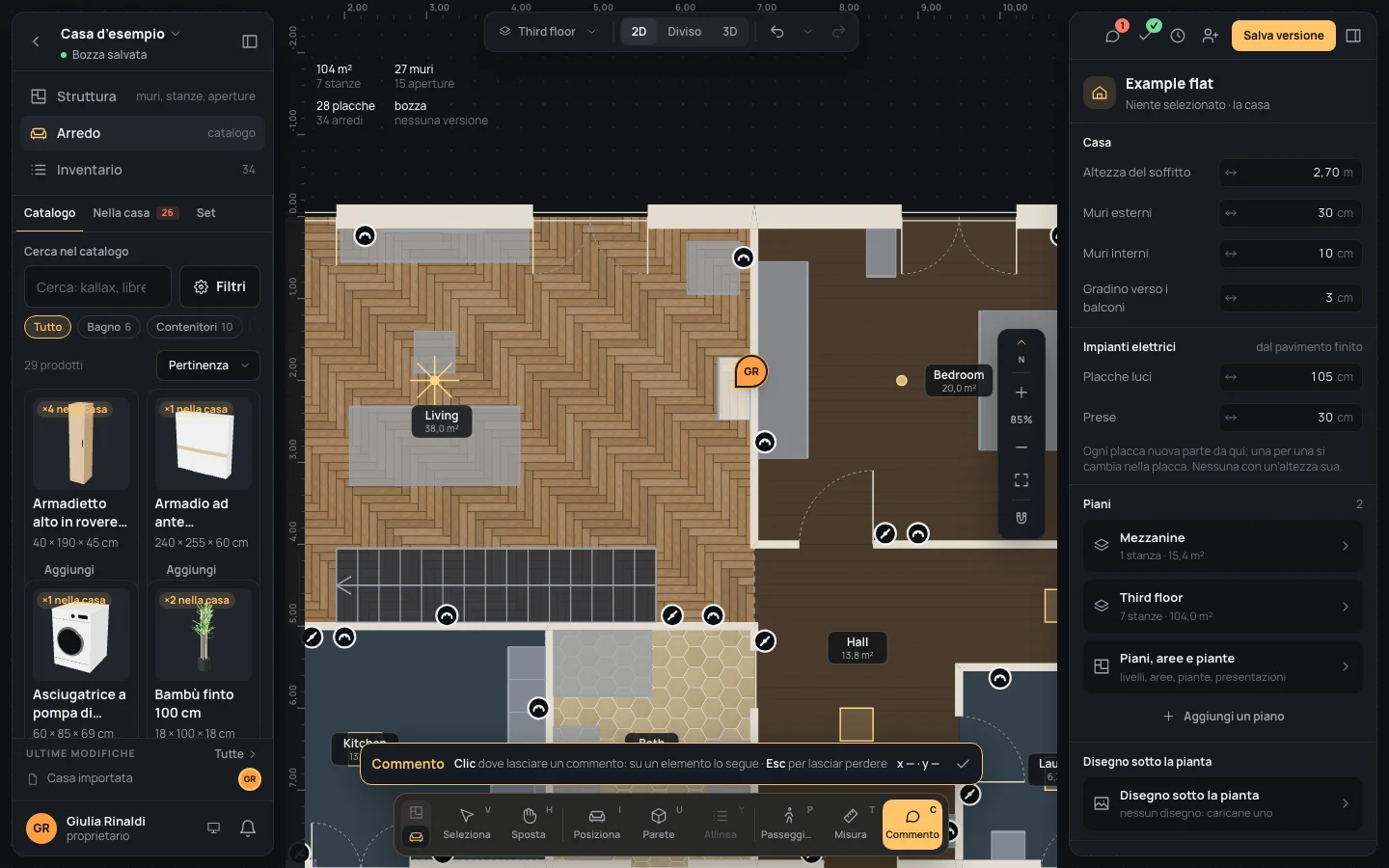
Task: Collapse the left sidebar panel
Action: 250,41
